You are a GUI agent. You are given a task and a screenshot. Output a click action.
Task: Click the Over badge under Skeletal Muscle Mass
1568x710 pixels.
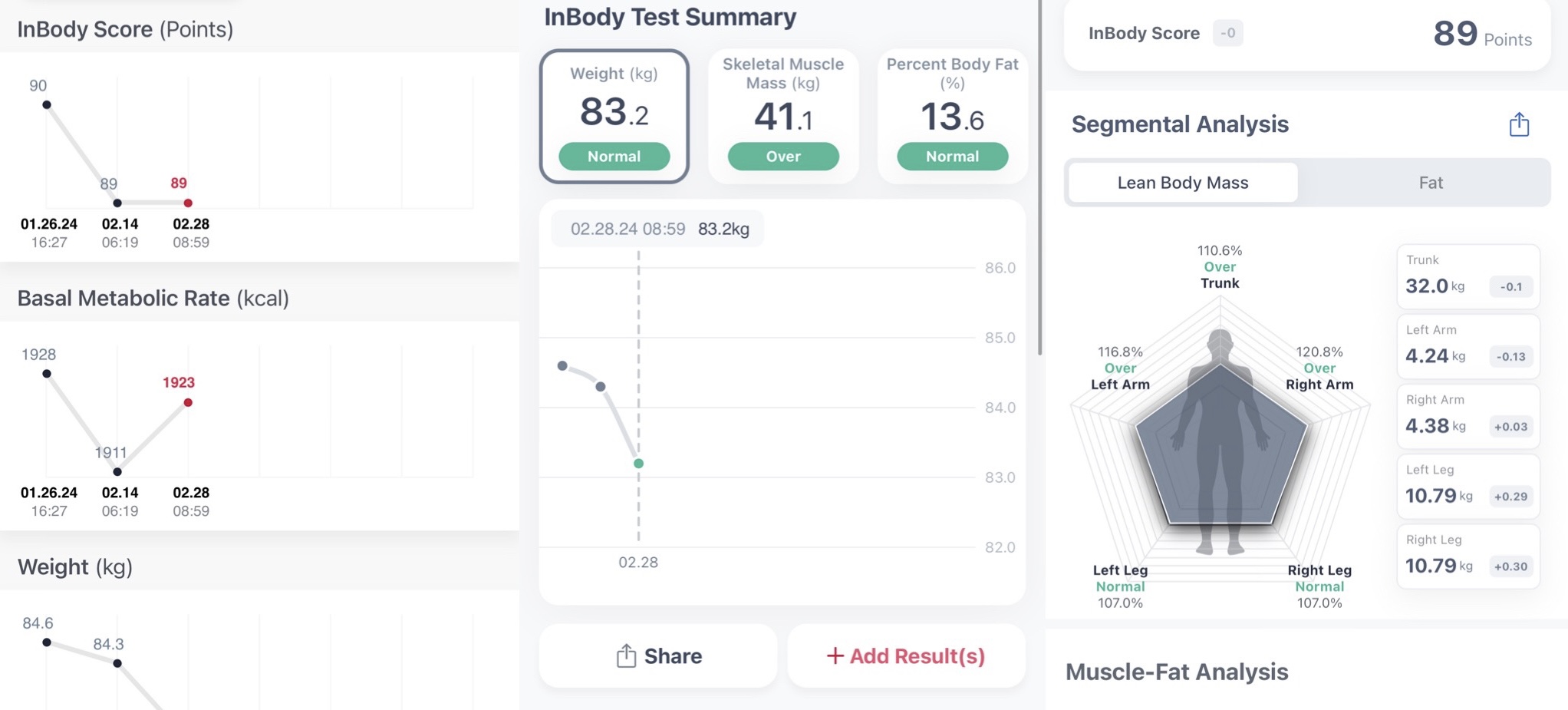coord(782,156)
